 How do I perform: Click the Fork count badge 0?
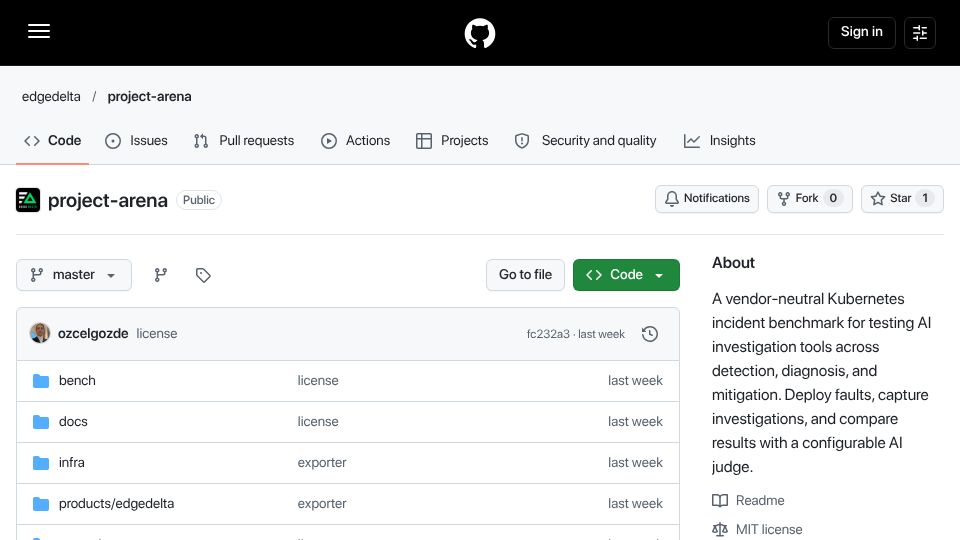coord(833,198)
